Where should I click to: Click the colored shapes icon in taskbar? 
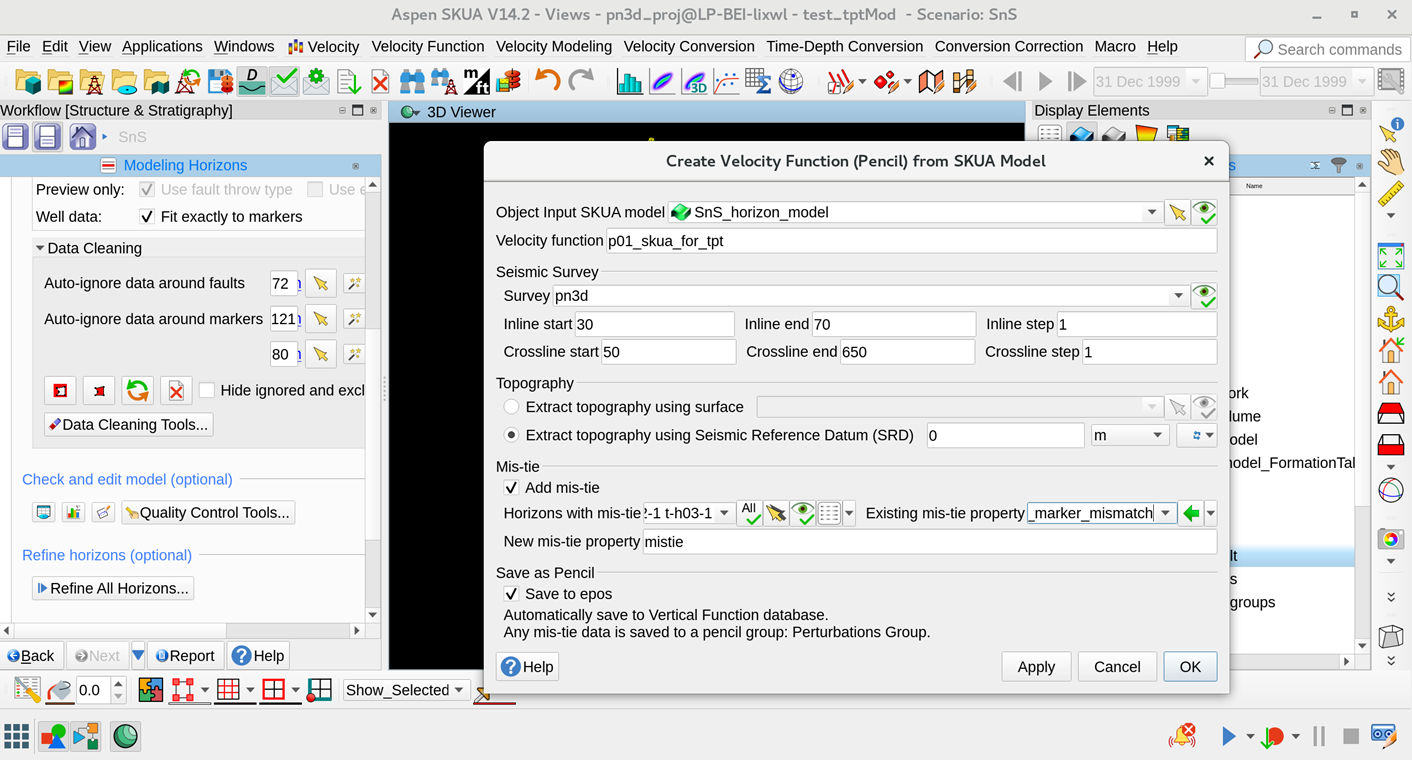click(53, 736)
